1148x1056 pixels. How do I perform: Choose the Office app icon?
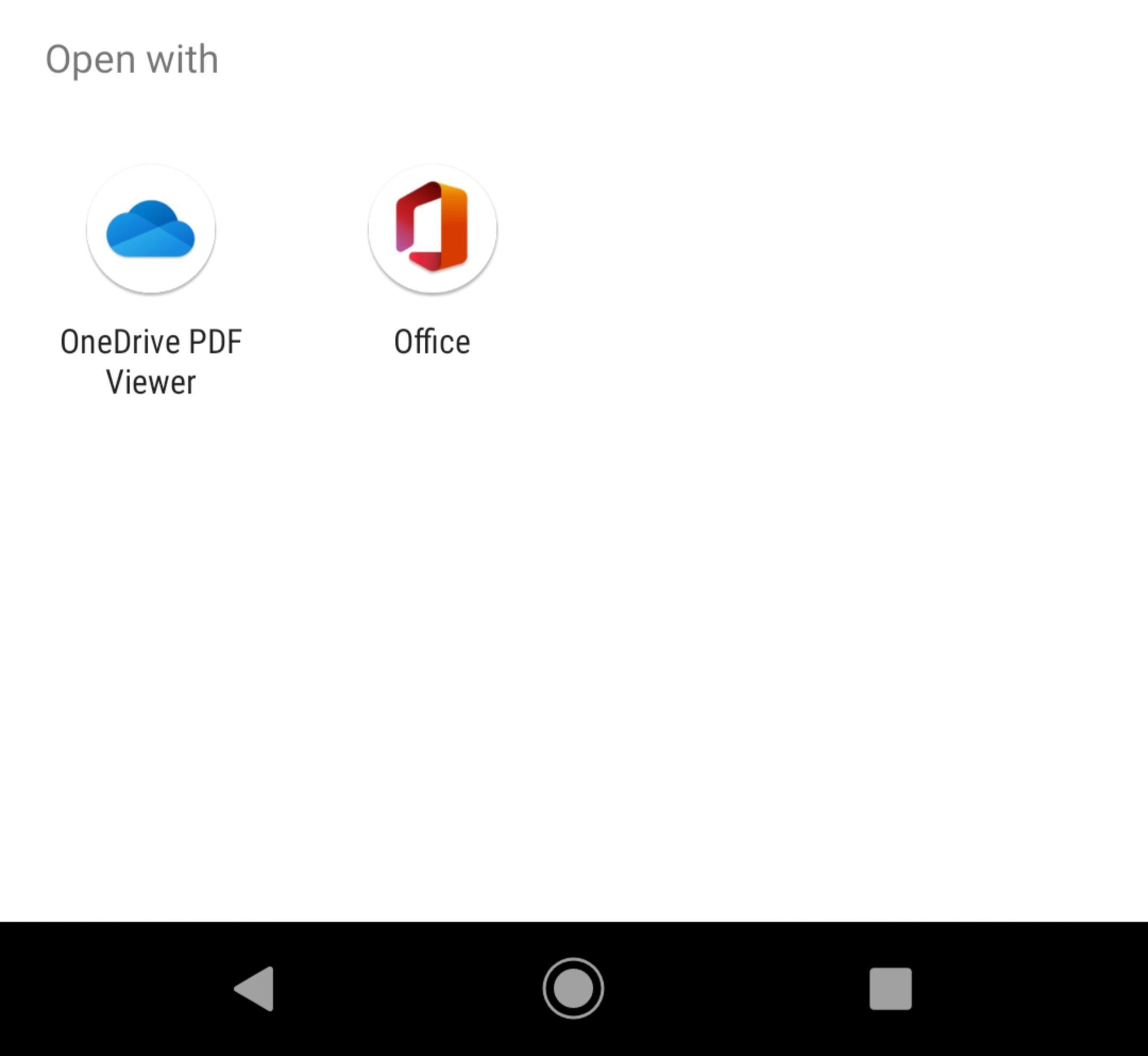[433, 229]
